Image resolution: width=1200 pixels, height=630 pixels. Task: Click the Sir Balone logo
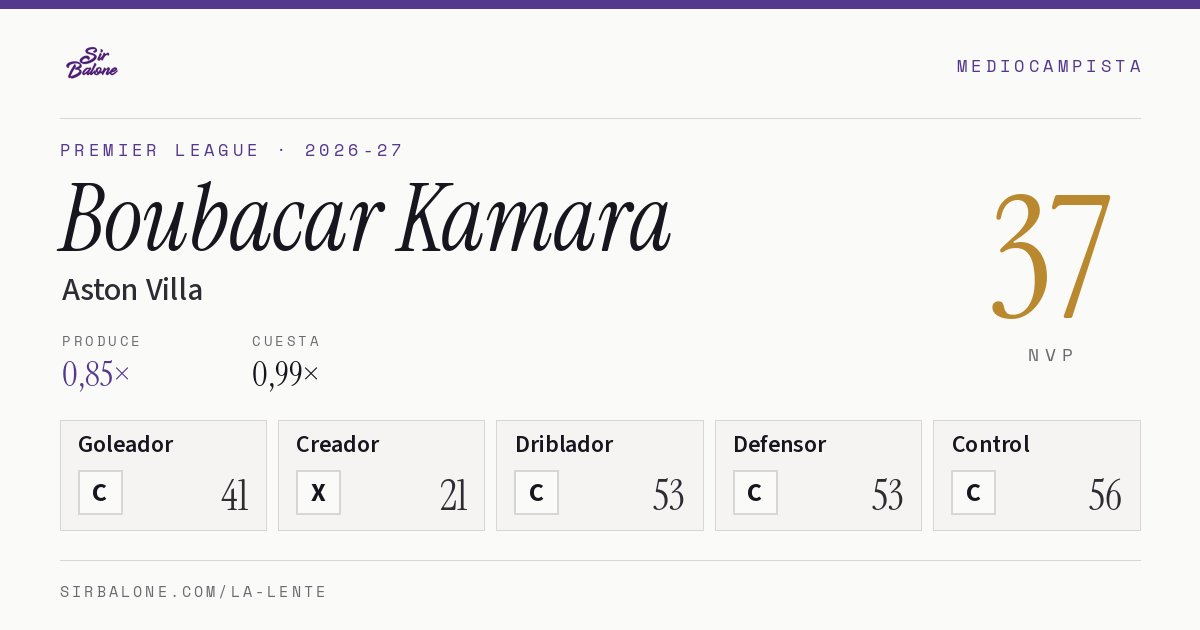92,63
